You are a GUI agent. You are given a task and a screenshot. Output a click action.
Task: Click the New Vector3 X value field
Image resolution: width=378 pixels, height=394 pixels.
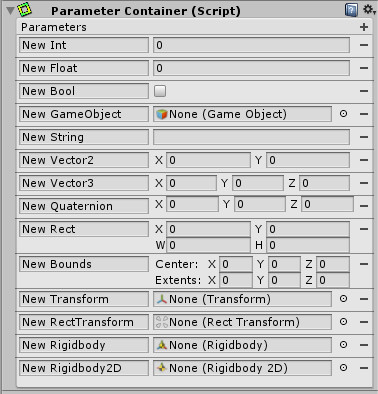tap(191, 183)
